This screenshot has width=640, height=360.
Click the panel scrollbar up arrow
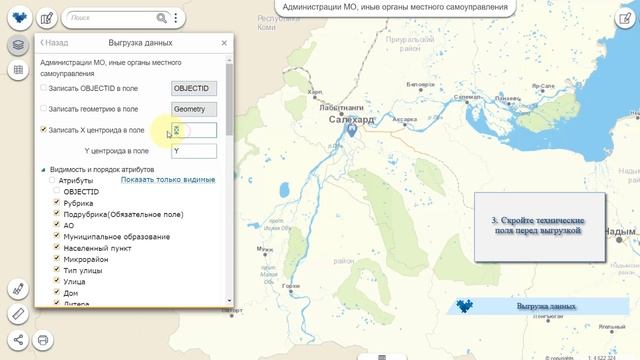pyautogui.click(x=229, y=60)
